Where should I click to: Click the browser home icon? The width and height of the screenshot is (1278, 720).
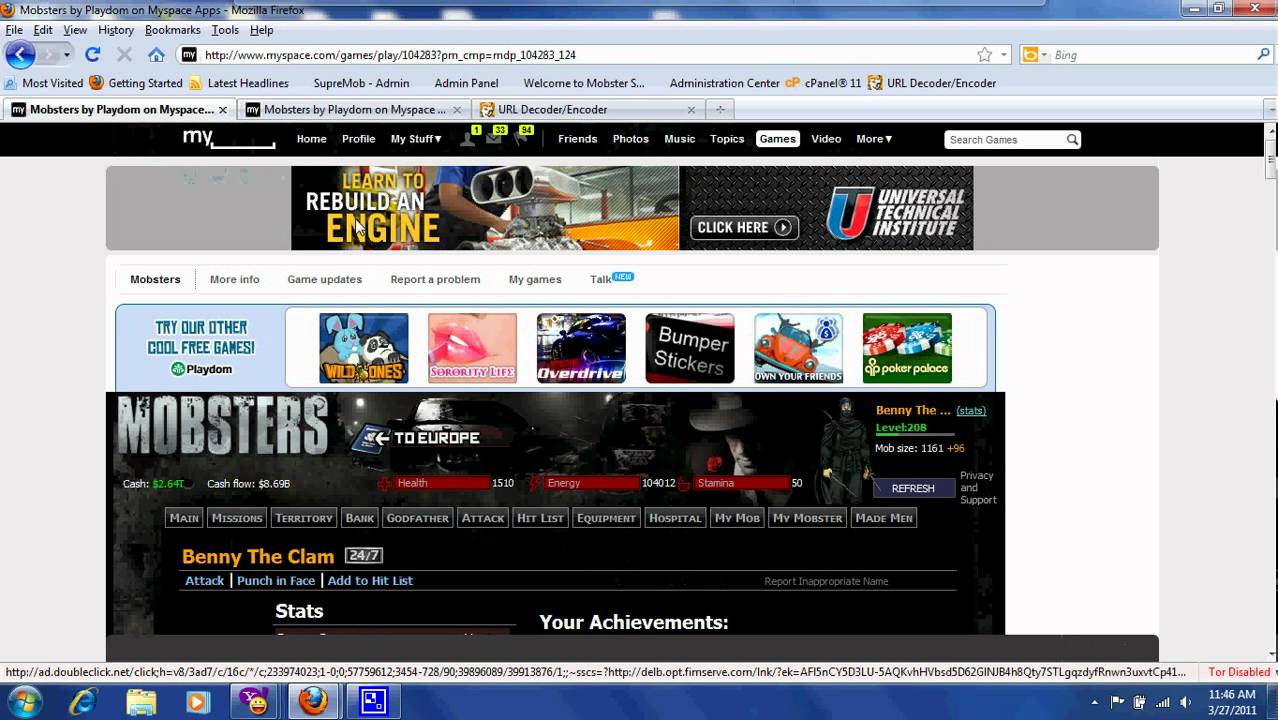pyautogui.click(x=156, y=55)
